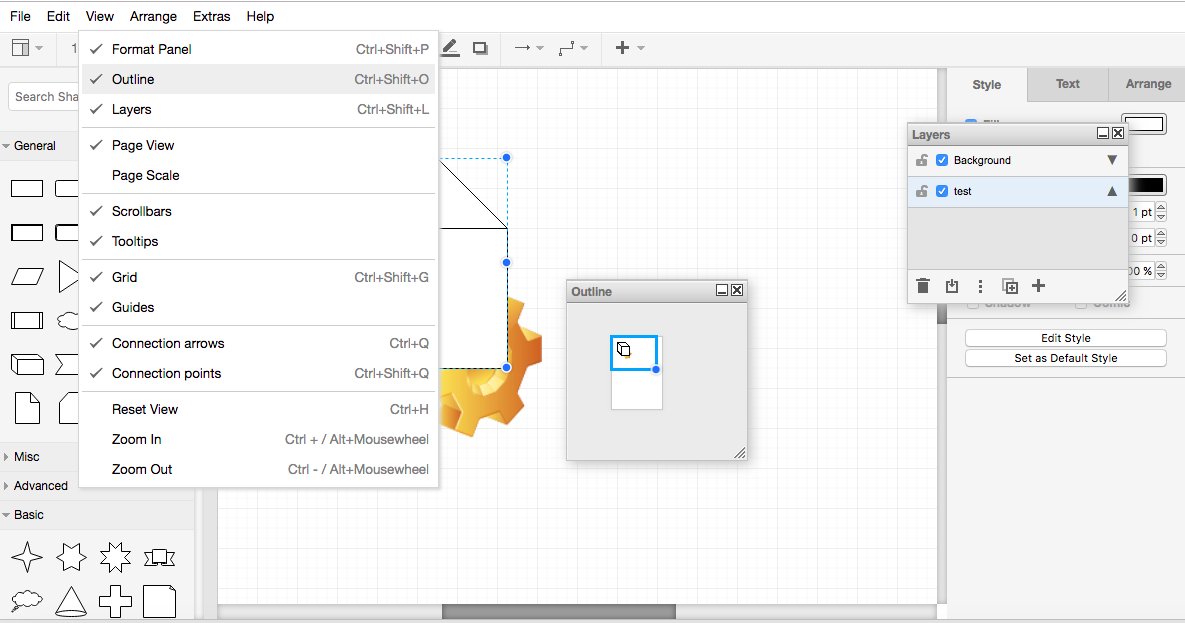The height and width of the screenshot is (623, 1185).
Task: Select the cloud callout shape in Basic
Action: 26,601
